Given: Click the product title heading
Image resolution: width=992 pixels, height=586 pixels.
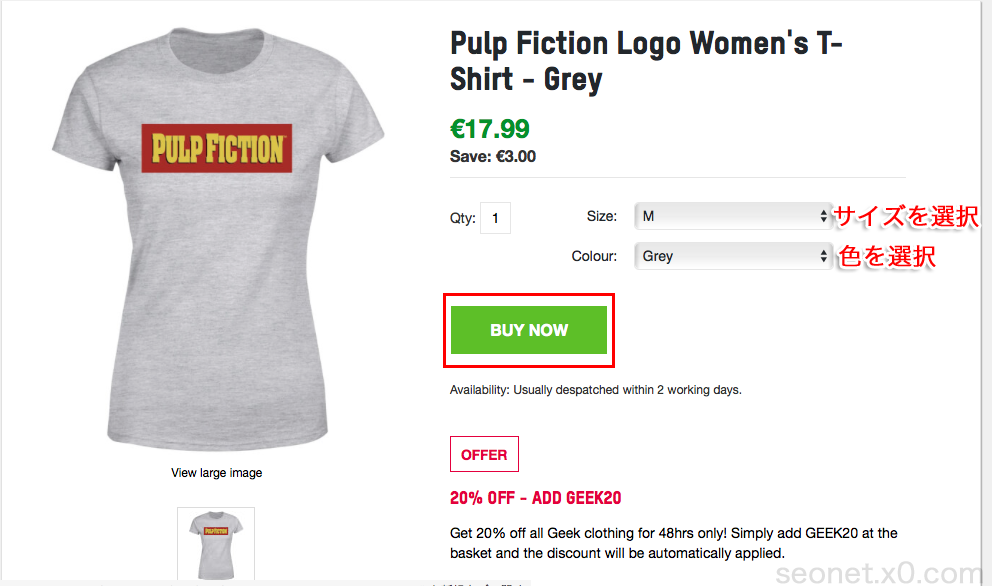Looking at the screenshot, I should [647, 61].
